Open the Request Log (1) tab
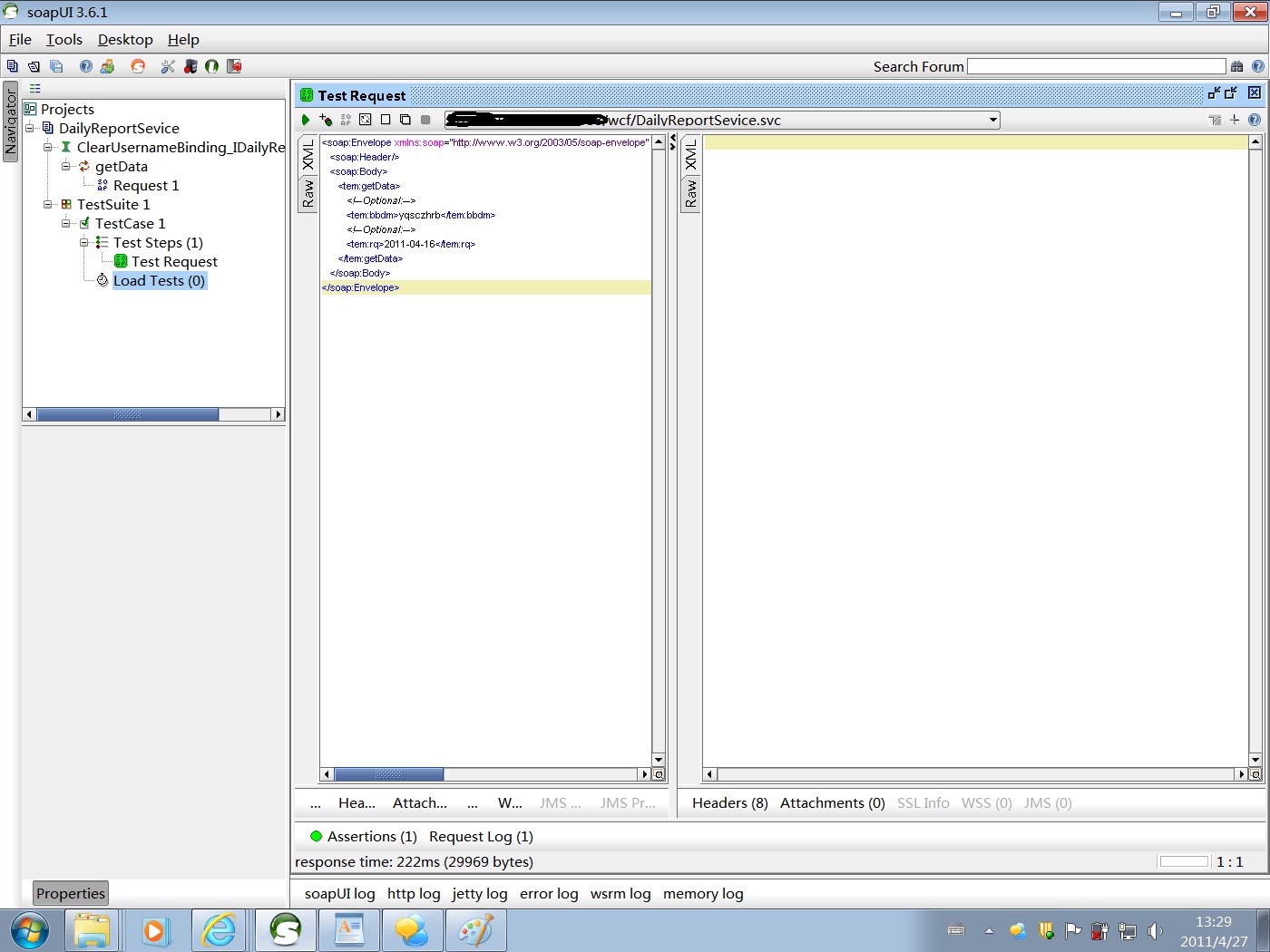Viewport: 1270px width, 952px height. 481,837
